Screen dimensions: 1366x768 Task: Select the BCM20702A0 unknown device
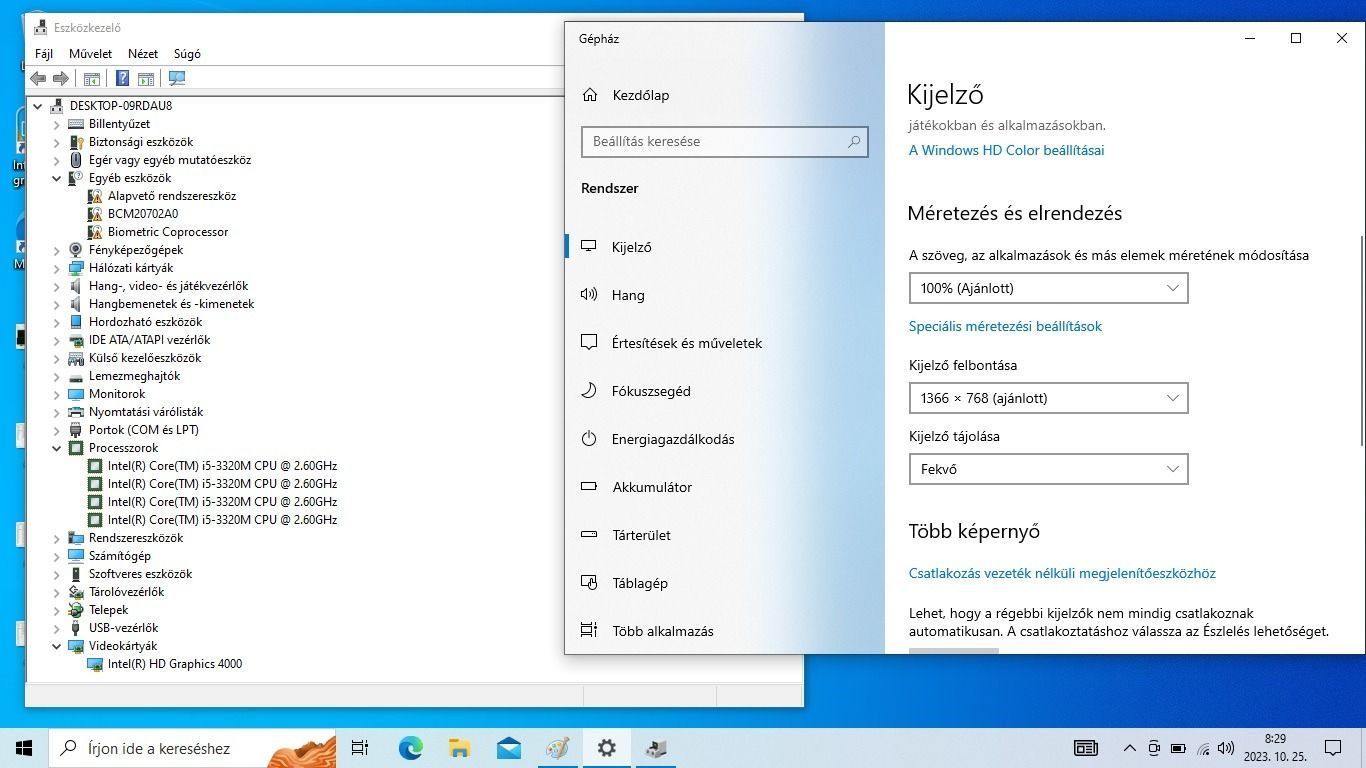click(143, 214)
